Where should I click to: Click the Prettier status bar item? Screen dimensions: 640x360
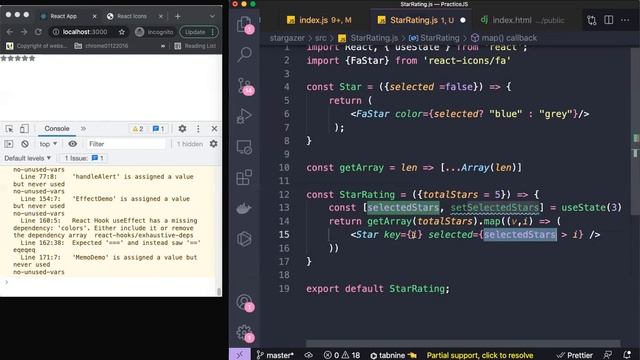tap(575, 355)
